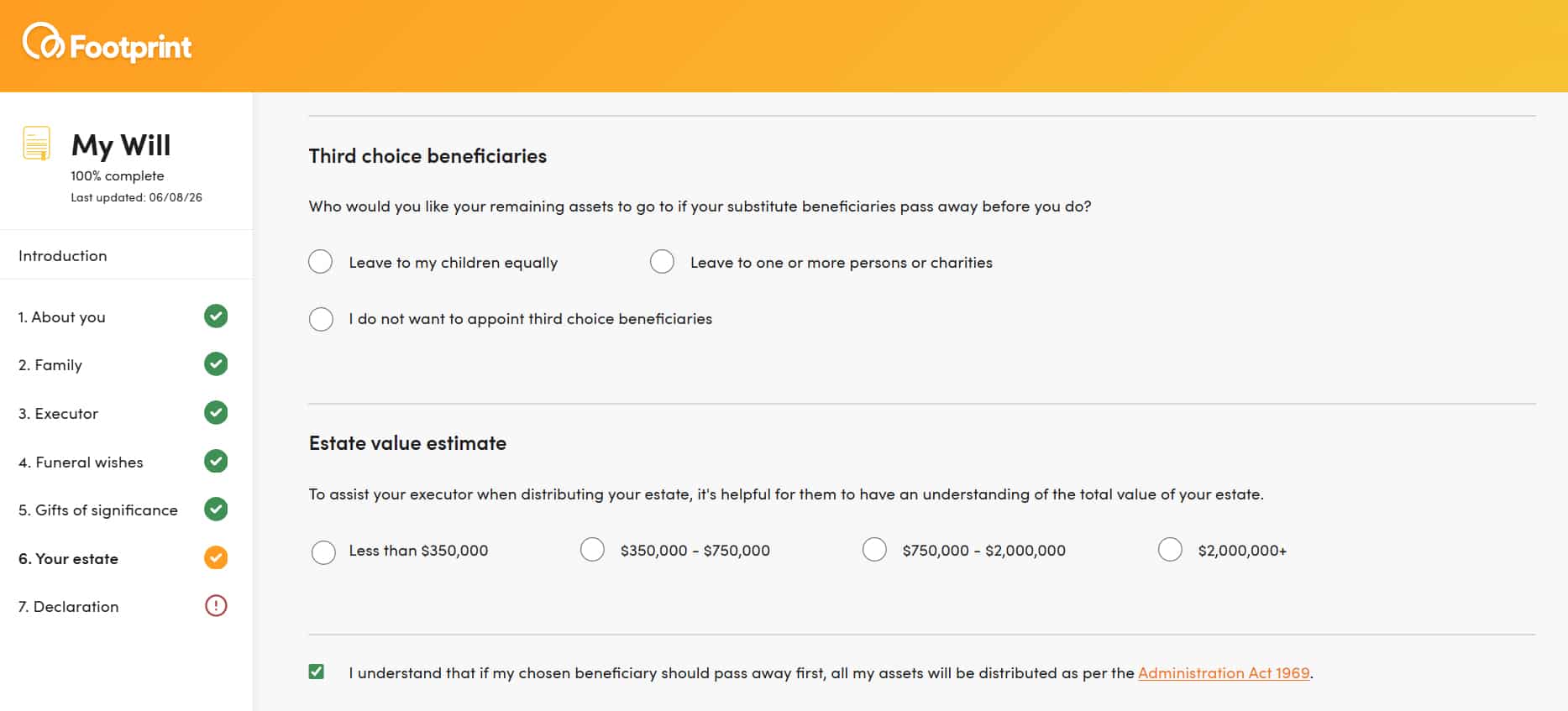
Task: Click the My Will document icon
Action: [36, 144]
